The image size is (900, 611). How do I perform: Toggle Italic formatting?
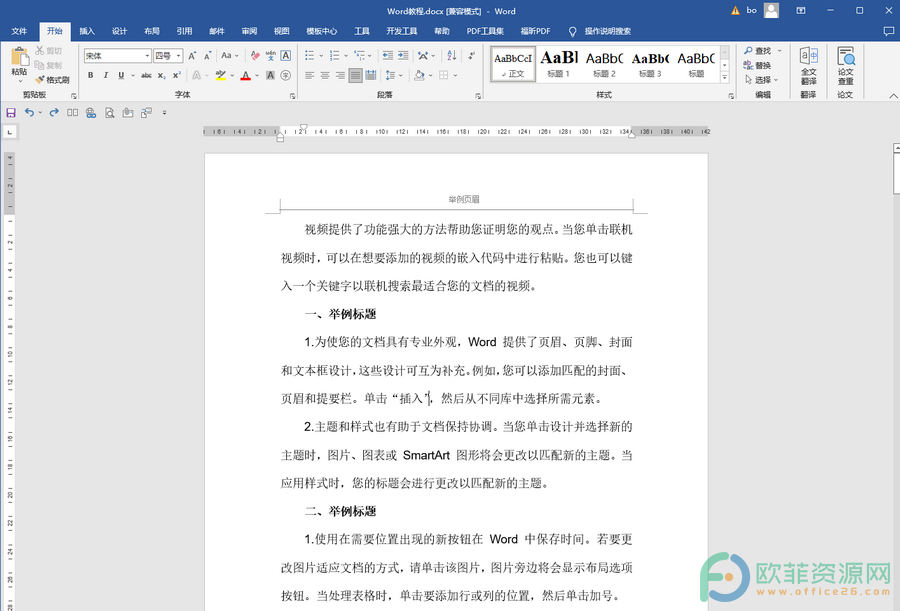106,75
